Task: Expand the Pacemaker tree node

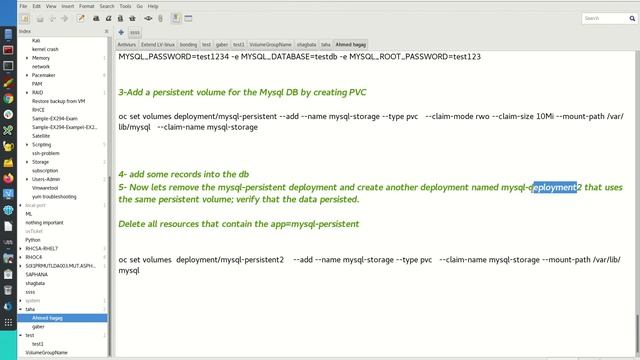Action: pyautogui.click(x=27, y=75)
